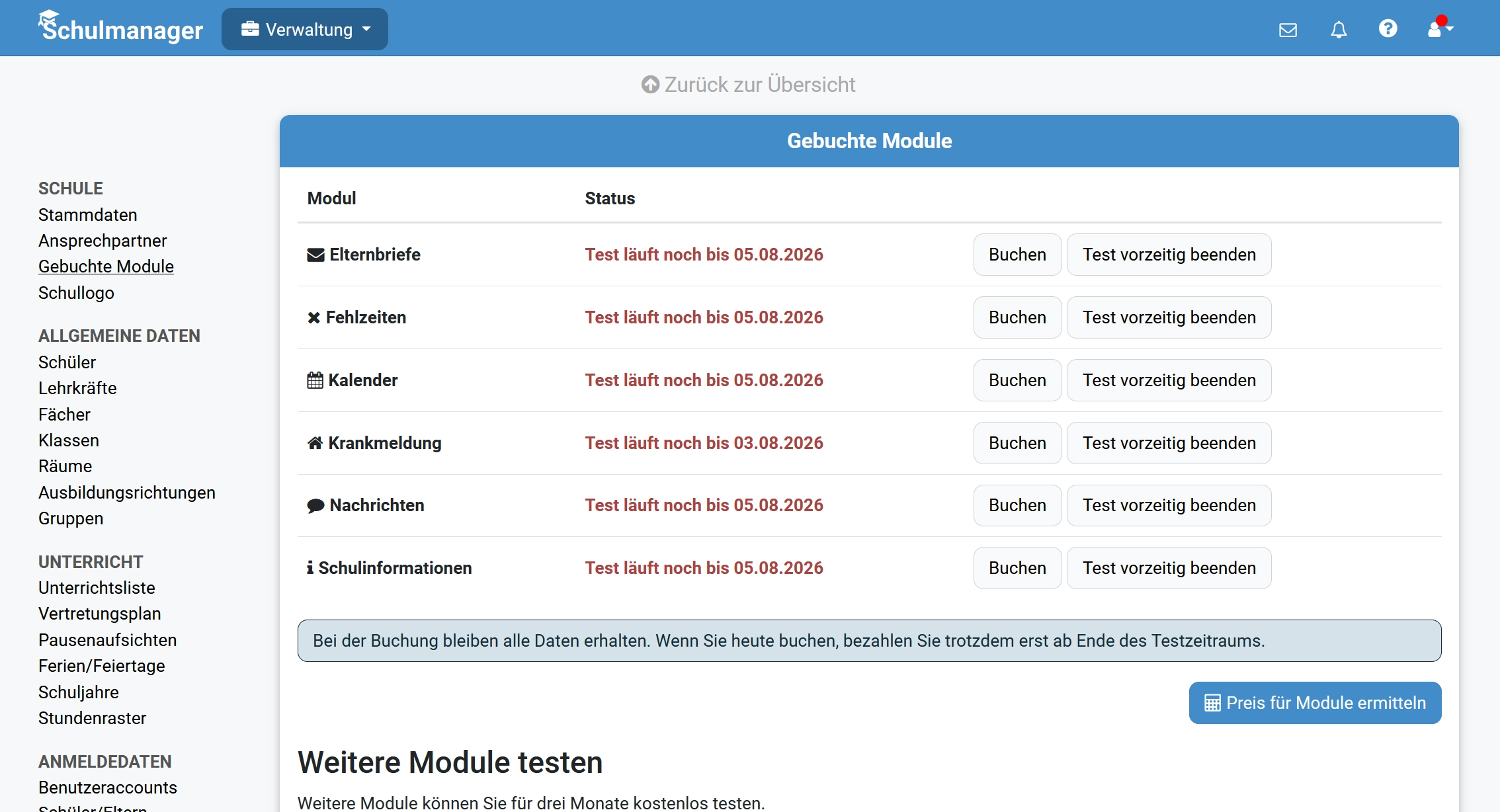The height and width of the screenshot is (812, 1500).
Task: Click the Kalender calendar icon
Action: point(315,380)
